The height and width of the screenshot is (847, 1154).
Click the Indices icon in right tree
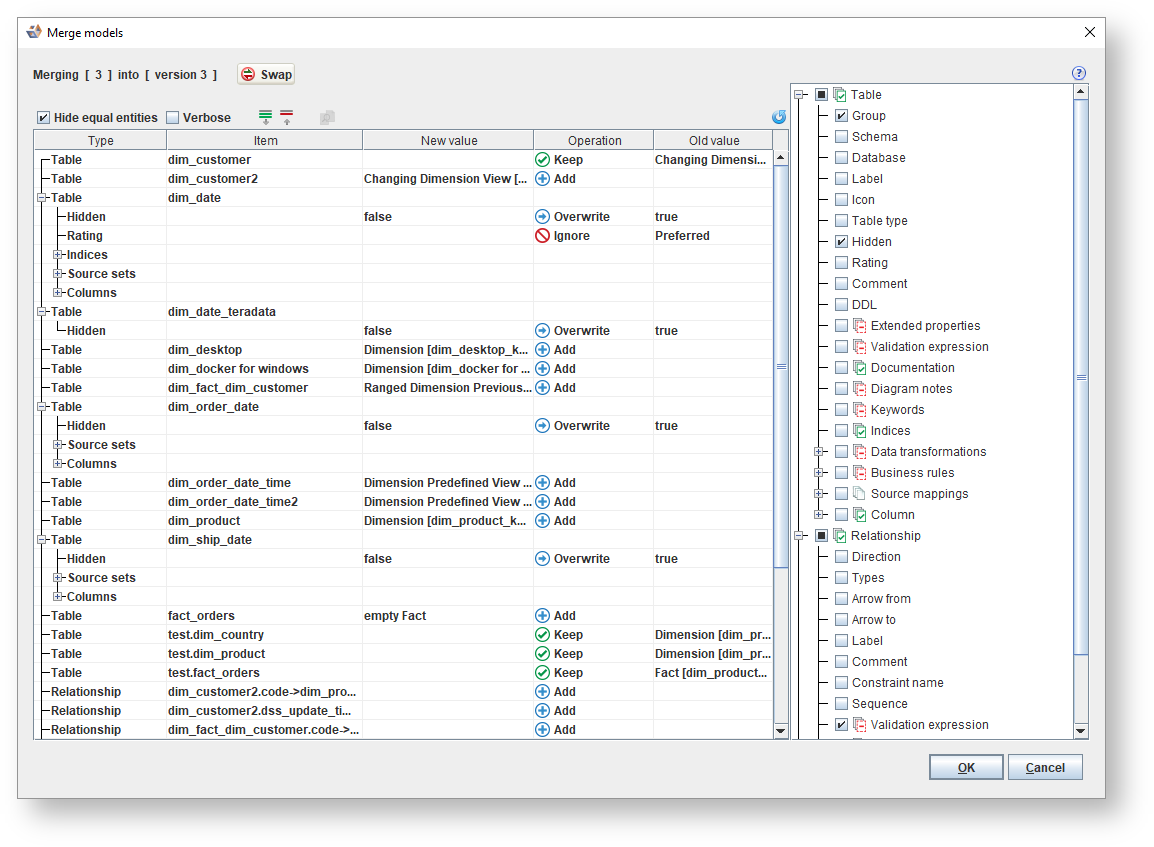point(859,430)
